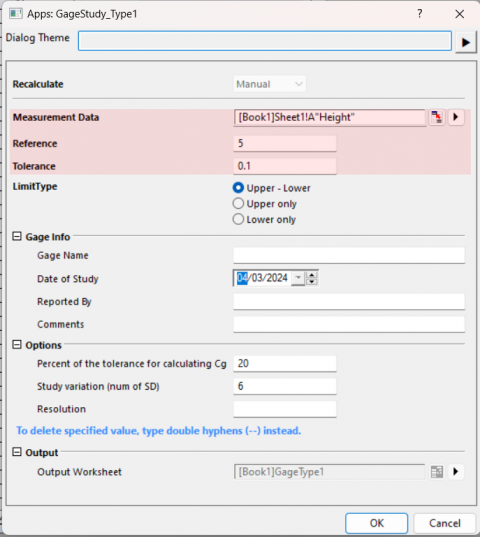Viewport: 480px width, 537px height.
Task: Click the help question mark in title bar
Action: (x=420, y=14)
